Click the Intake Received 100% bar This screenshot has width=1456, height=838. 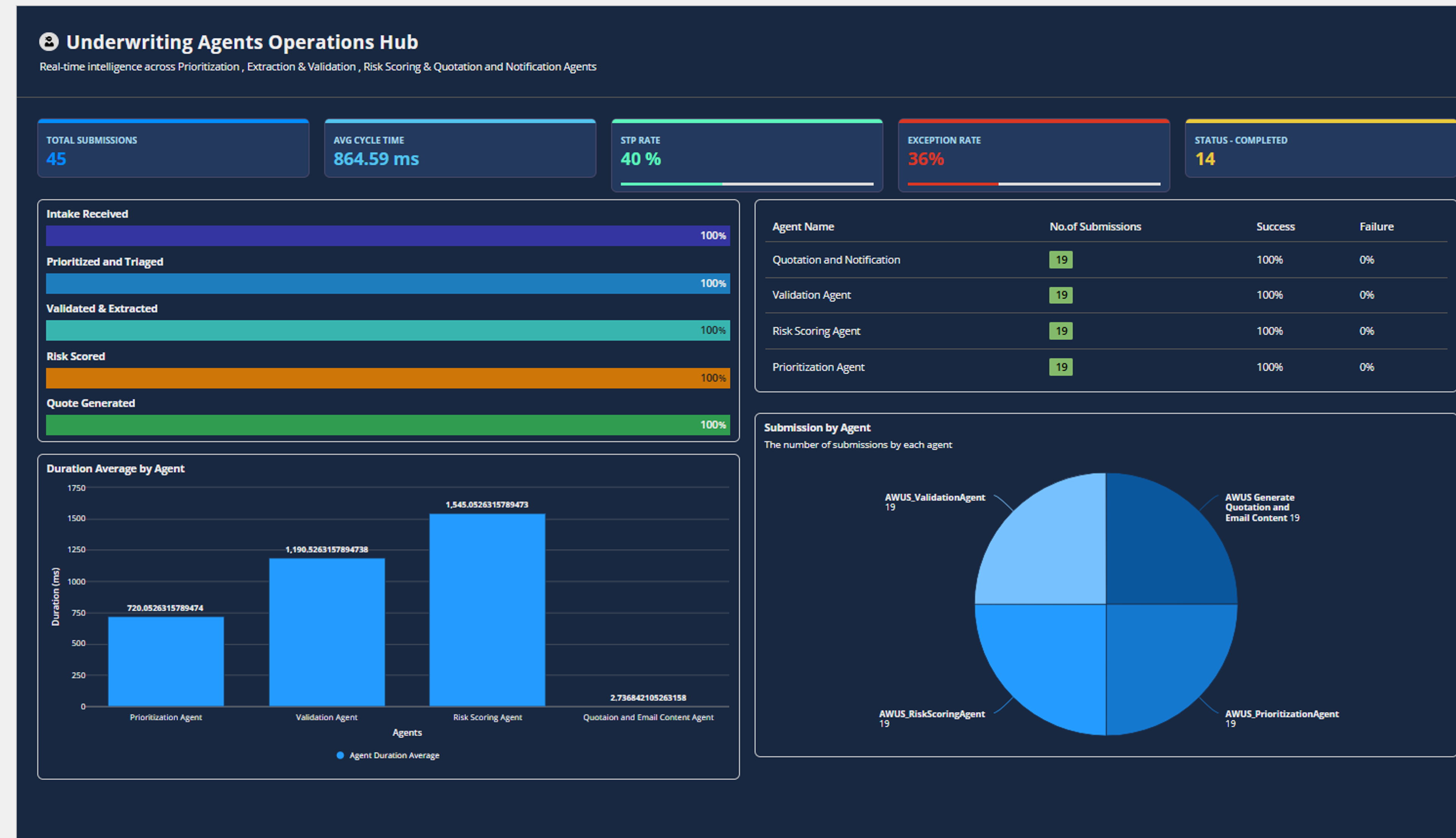click(x=388, y=236)
